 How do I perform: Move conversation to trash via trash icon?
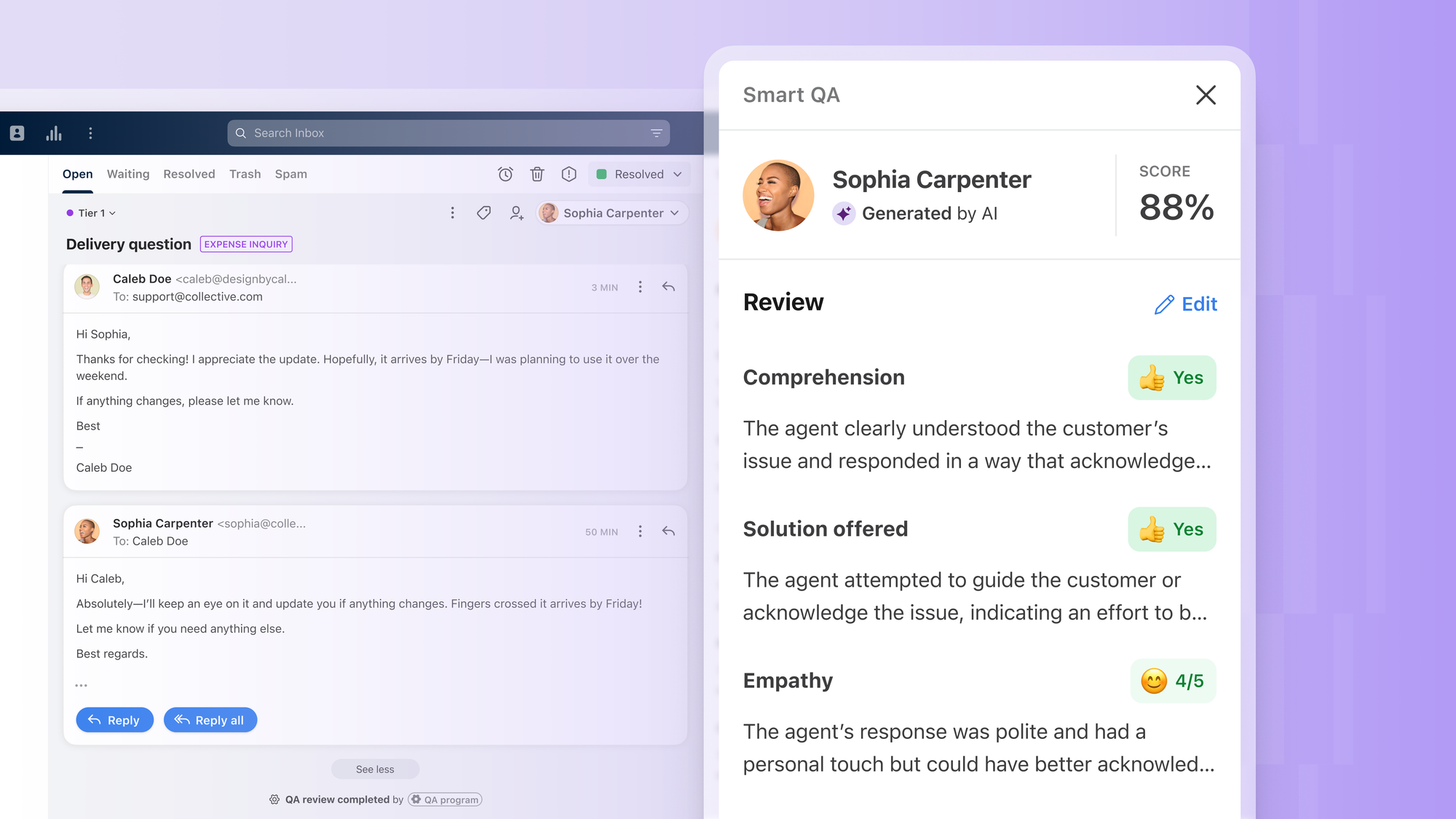pos(537,174)
